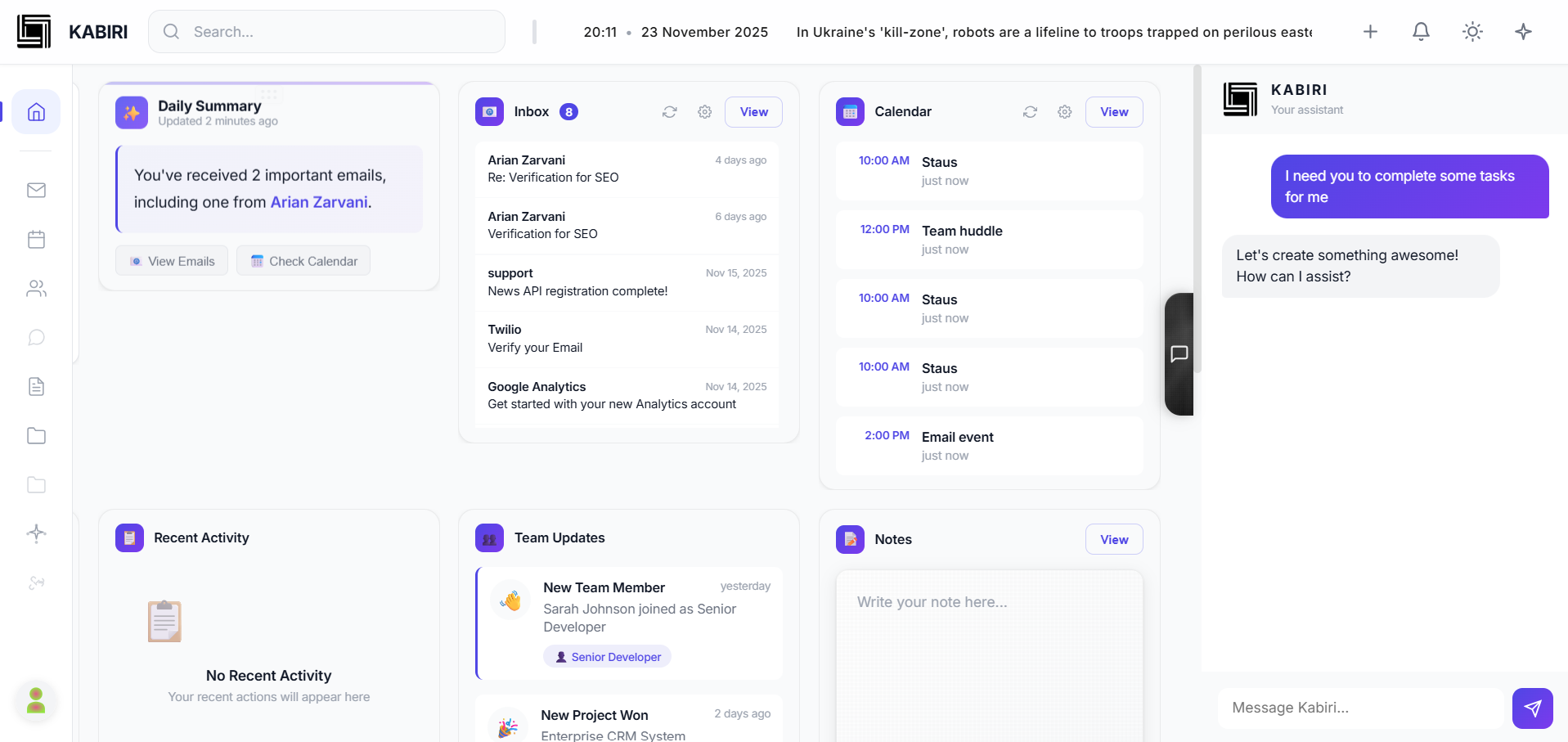Screen dimensions: 1568x742
Task: Open the Team section in the sidebar
Action: (x=36, y=288)
